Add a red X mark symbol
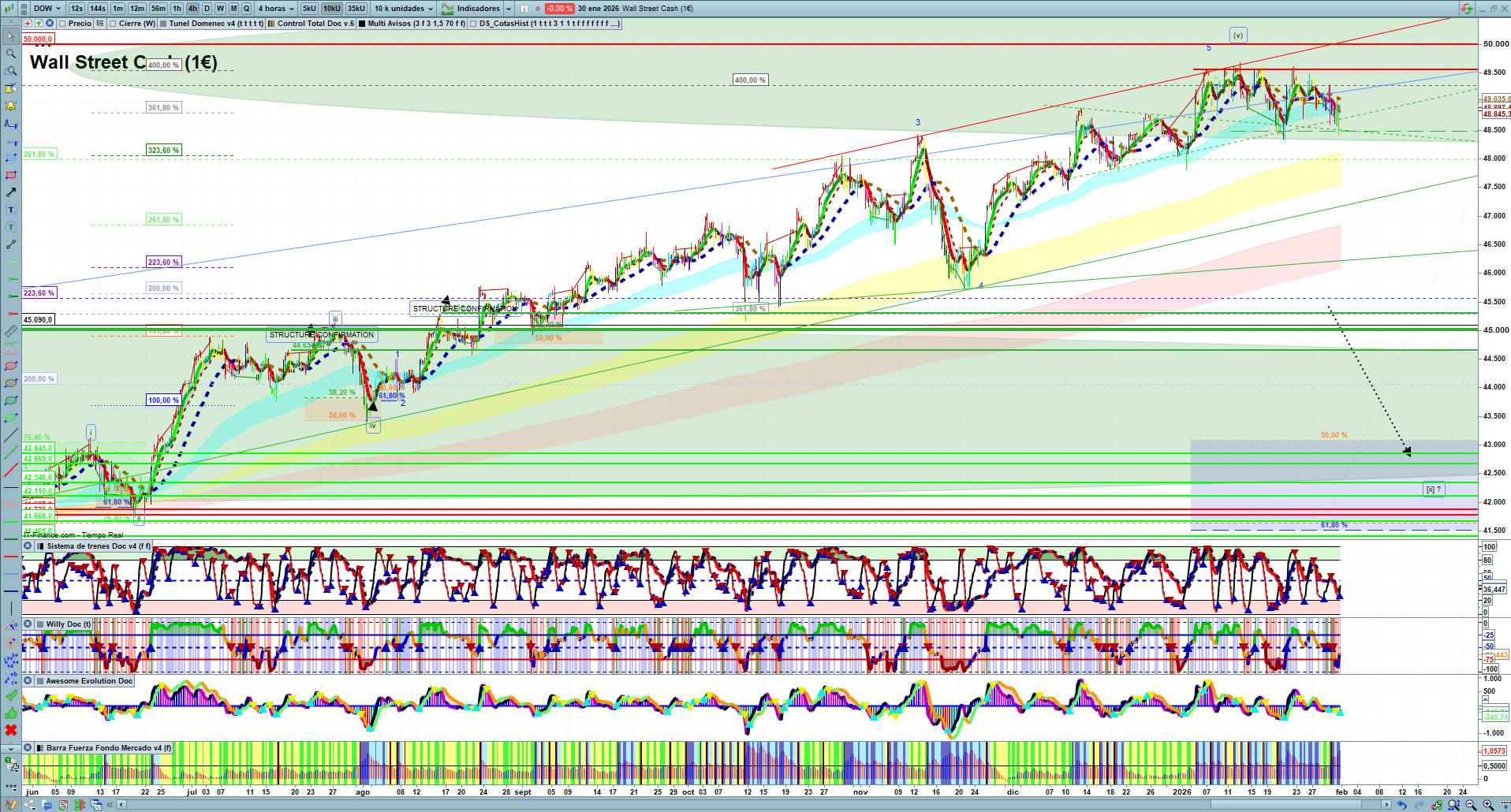Viewport: 1511px width, 812px height. 11,730
